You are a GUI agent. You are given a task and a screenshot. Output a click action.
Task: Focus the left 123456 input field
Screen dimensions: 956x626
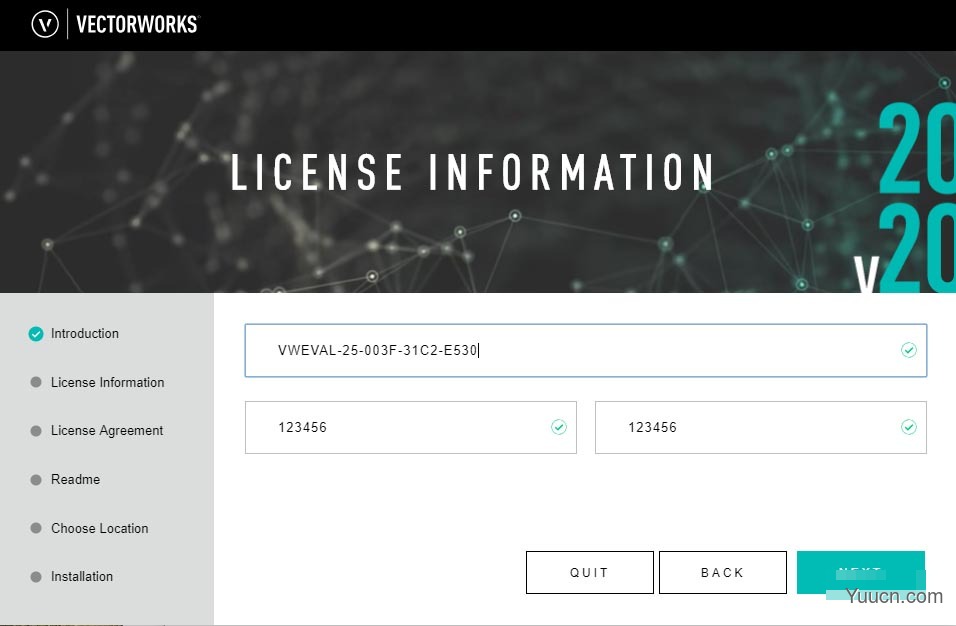click(x=410, y=427)
